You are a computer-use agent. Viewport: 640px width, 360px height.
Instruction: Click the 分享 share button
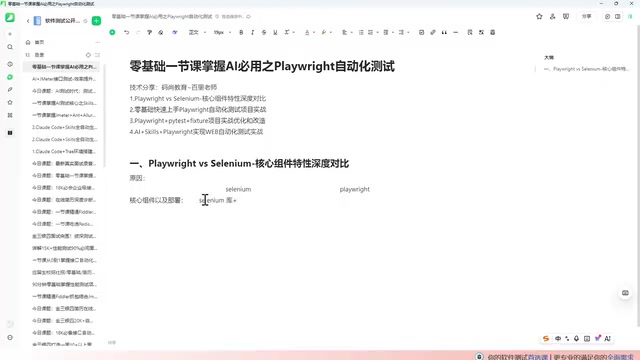(x=586, y=17)
